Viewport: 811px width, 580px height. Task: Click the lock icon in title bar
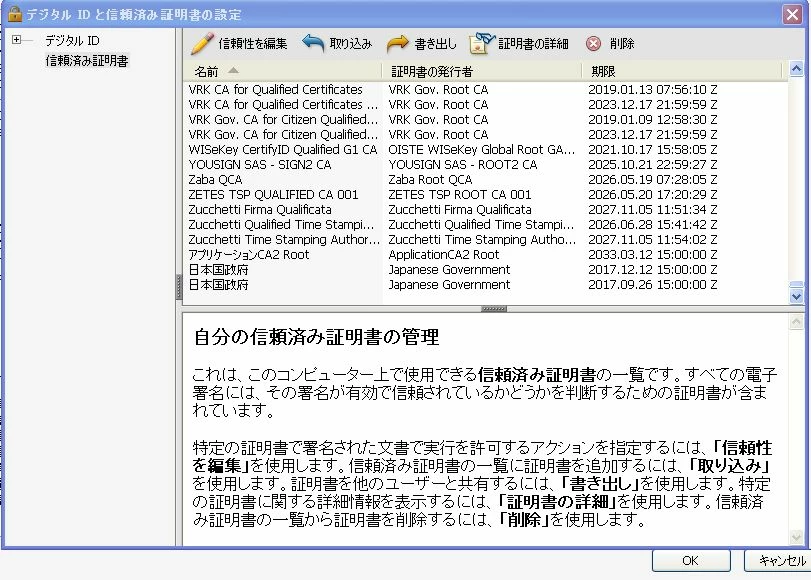point(14,14)
